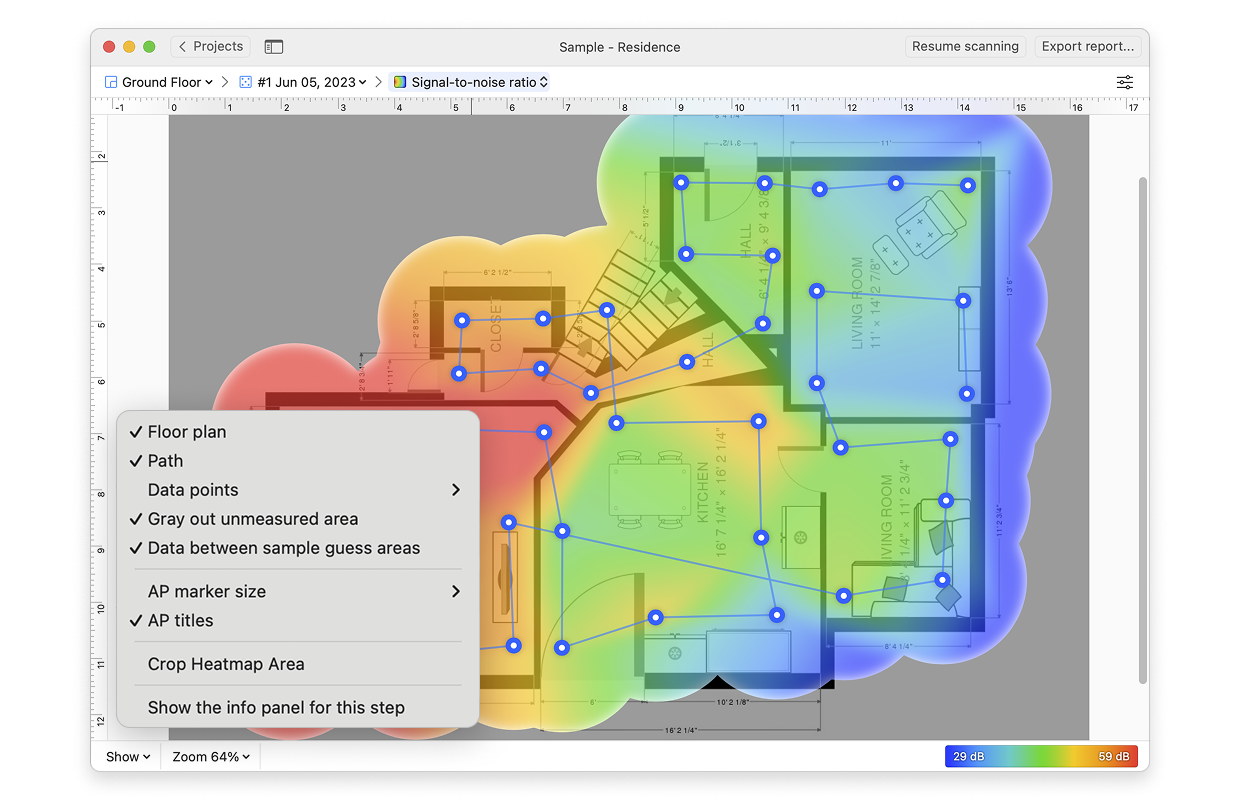Click the 29 dB end of color legend
1240x800 pixels.
point(967,756)
